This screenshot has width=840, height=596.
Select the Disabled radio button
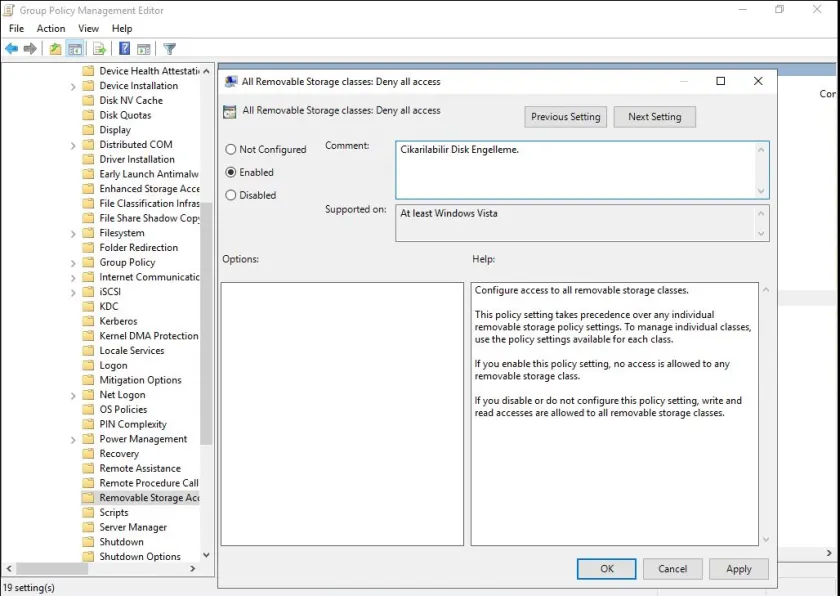[x=231, y=195]
